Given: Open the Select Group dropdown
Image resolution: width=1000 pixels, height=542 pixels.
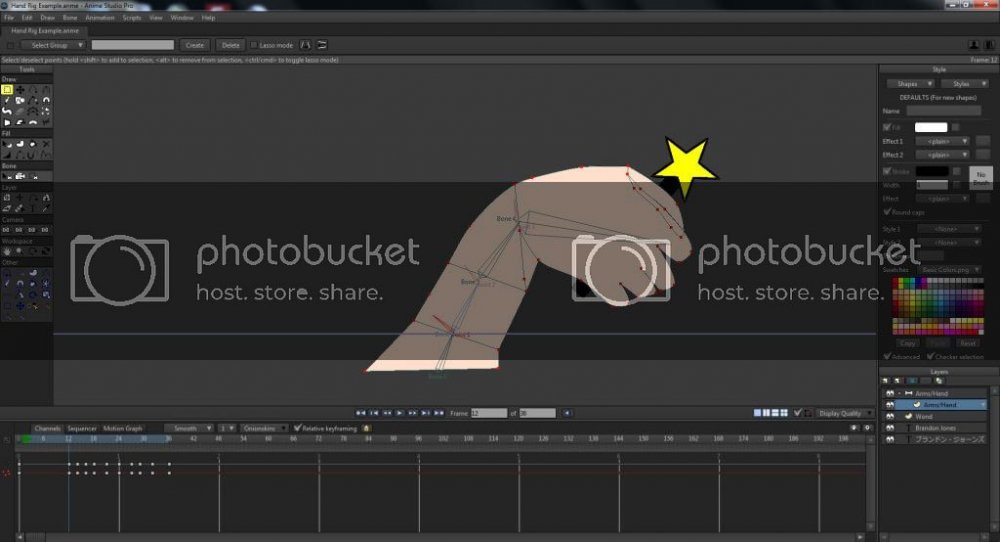Looking at the screenshot, I should pos(56,45).
